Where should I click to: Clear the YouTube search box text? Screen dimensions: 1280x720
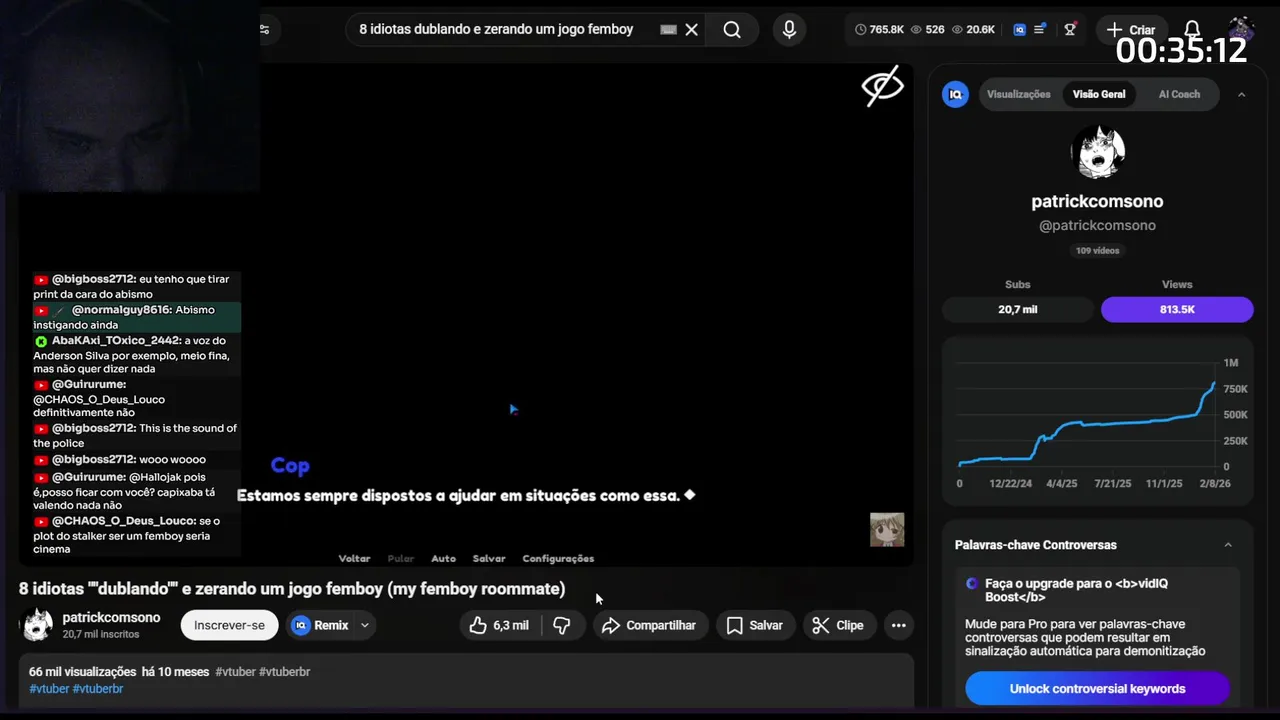[691, 30]
